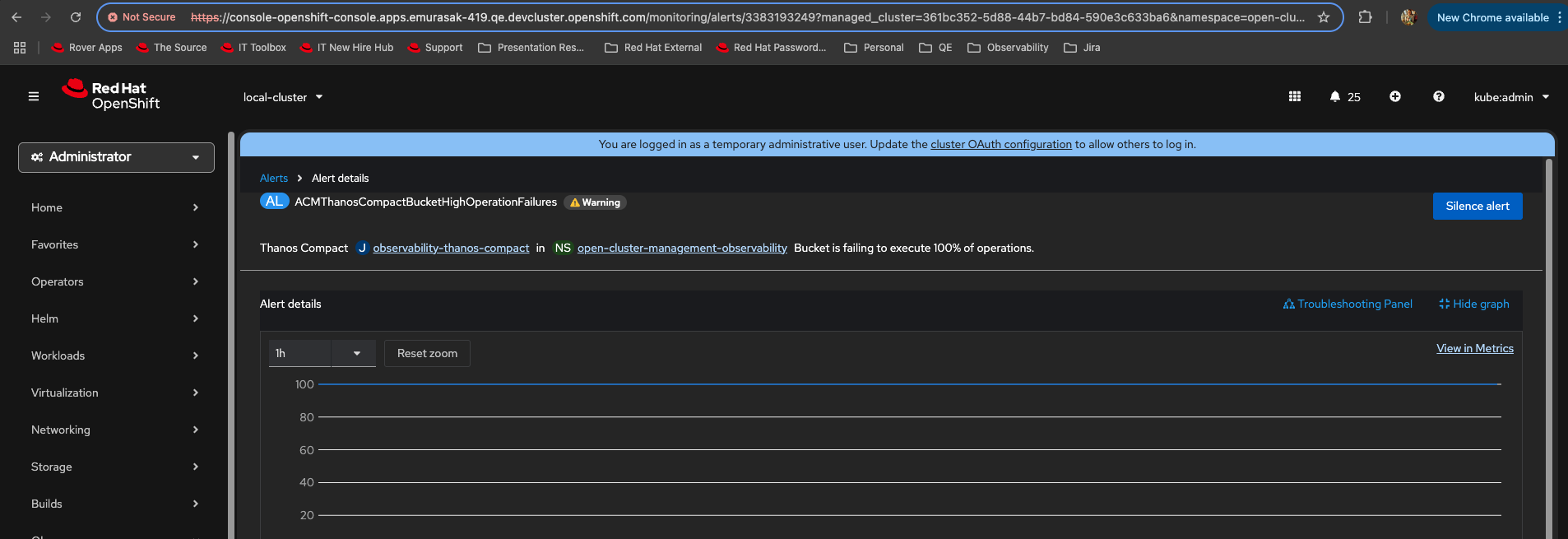
Task: Expand the kube:admin user menu
Action: 1510,97
